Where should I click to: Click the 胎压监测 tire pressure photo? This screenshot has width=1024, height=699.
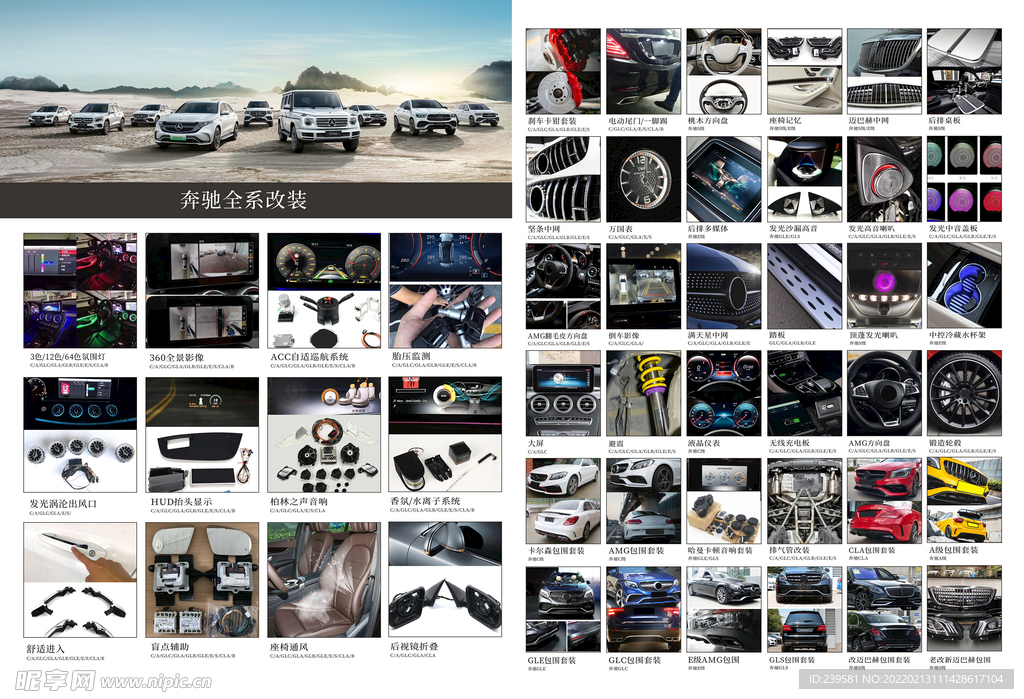pyautogui.click(x=445, y=291)
